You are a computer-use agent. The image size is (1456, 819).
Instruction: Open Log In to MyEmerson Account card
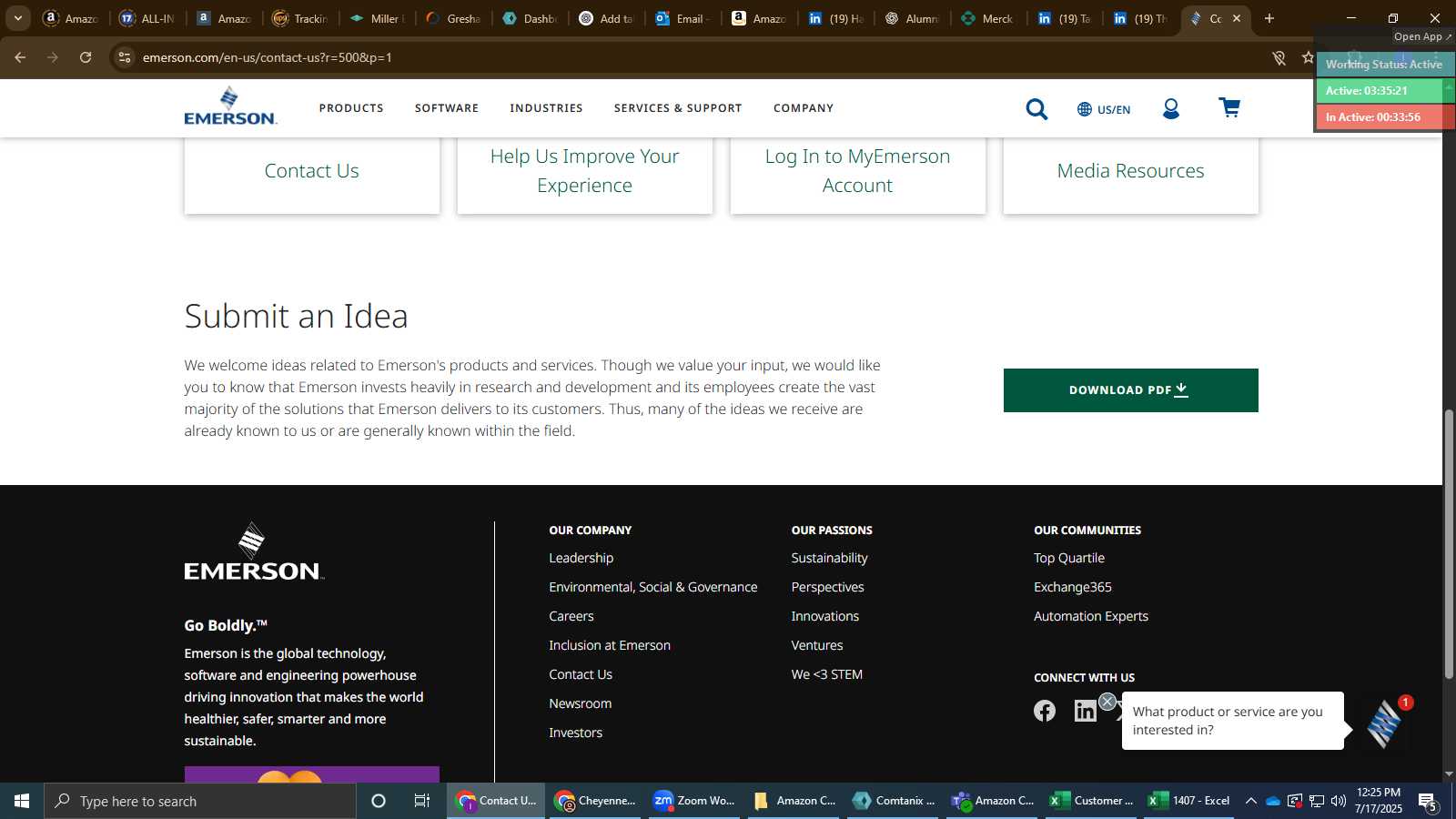pos(857,171)
